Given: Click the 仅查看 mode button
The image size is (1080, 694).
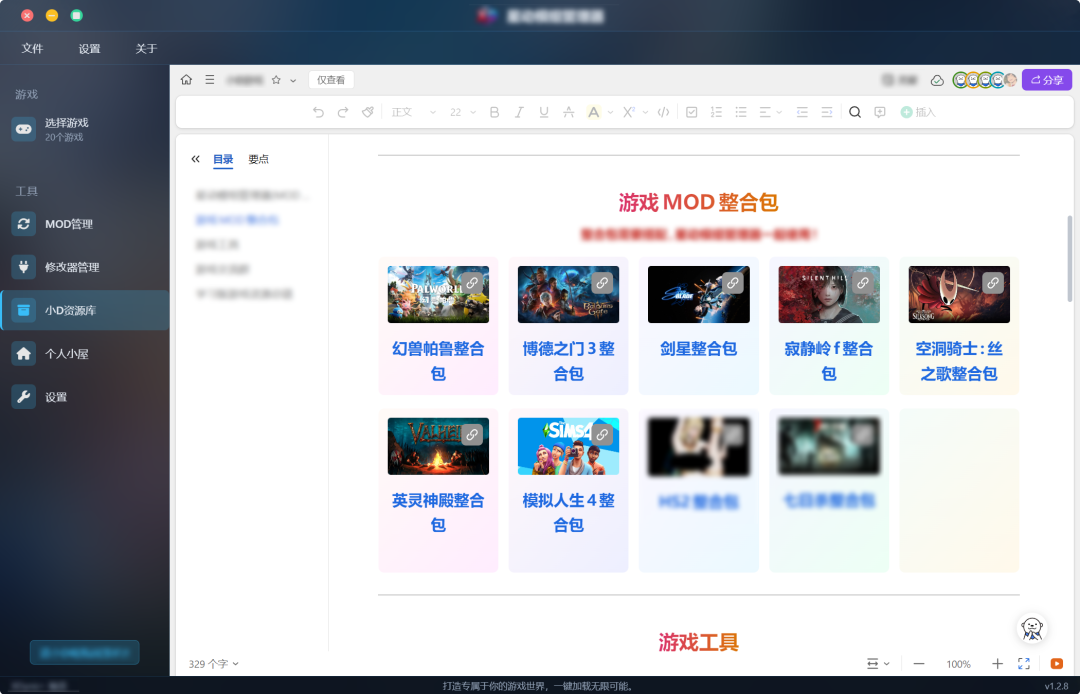Looking at the screenshot, I should coord(331,80).
